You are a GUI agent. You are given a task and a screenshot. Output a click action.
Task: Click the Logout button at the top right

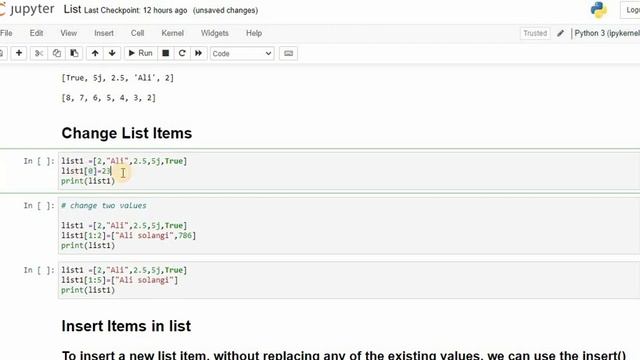[x=631, y=10]
